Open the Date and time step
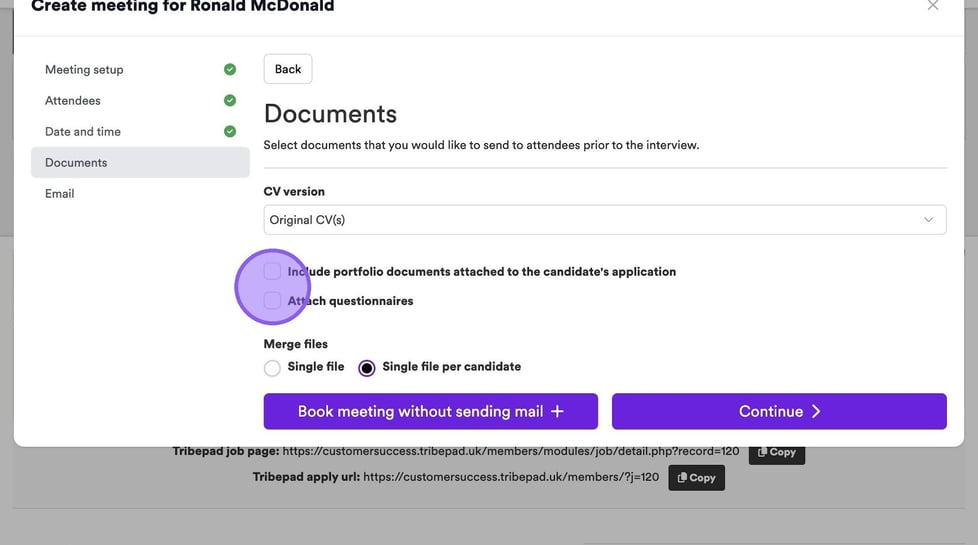Screen dimensions: 978x545 tap(83, 132)
